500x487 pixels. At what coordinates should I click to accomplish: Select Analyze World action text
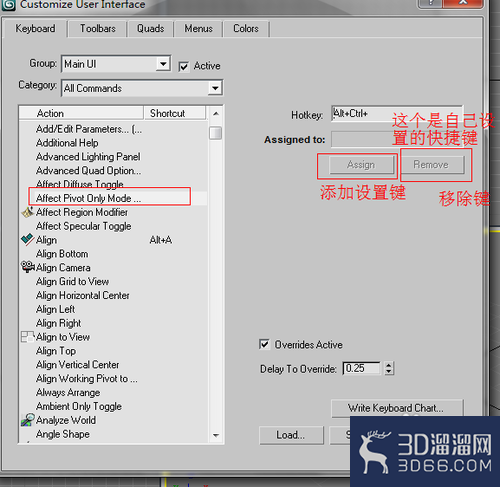(66, 420)
